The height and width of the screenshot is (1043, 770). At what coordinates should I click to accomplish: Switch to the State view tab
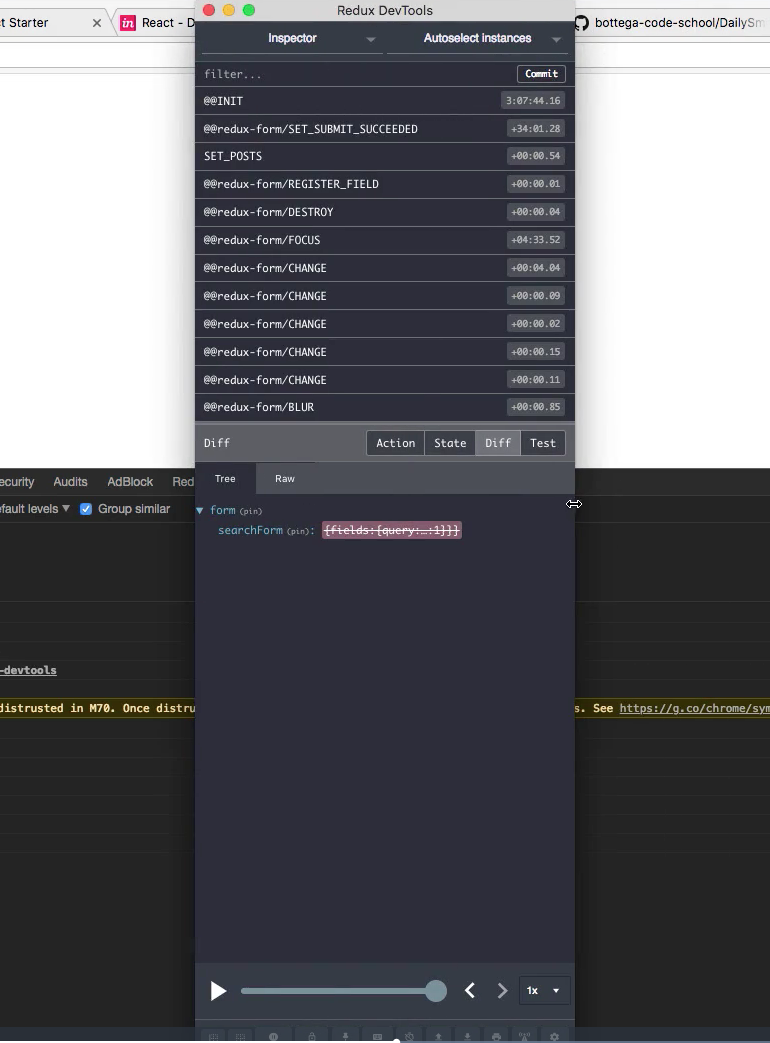(x=450, y=443)
